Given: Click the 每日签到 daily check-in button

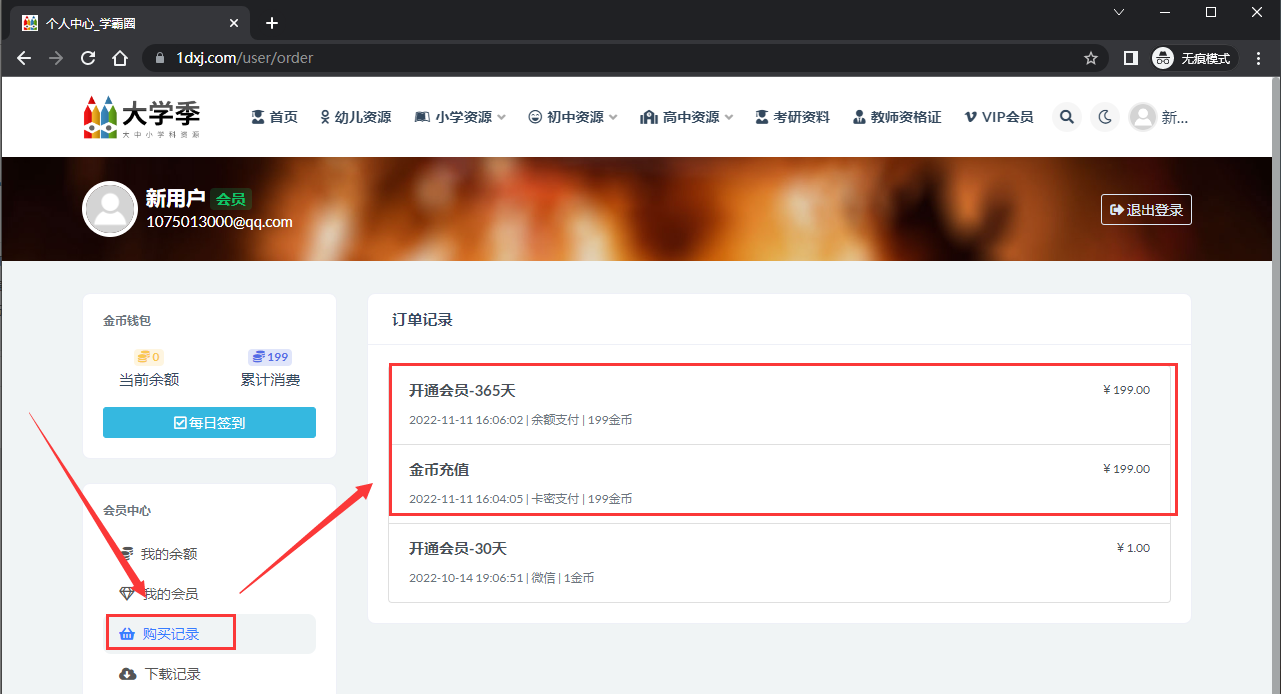Looking at the screenshot, I should [209, 423].
